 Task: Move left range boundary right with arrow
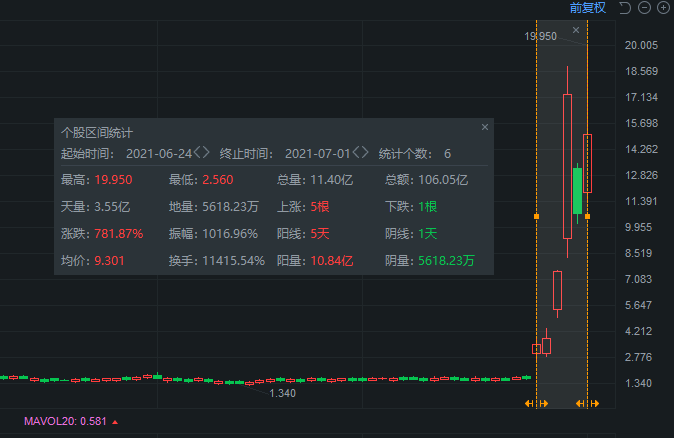pyautogui.click(x=543, y=403)
